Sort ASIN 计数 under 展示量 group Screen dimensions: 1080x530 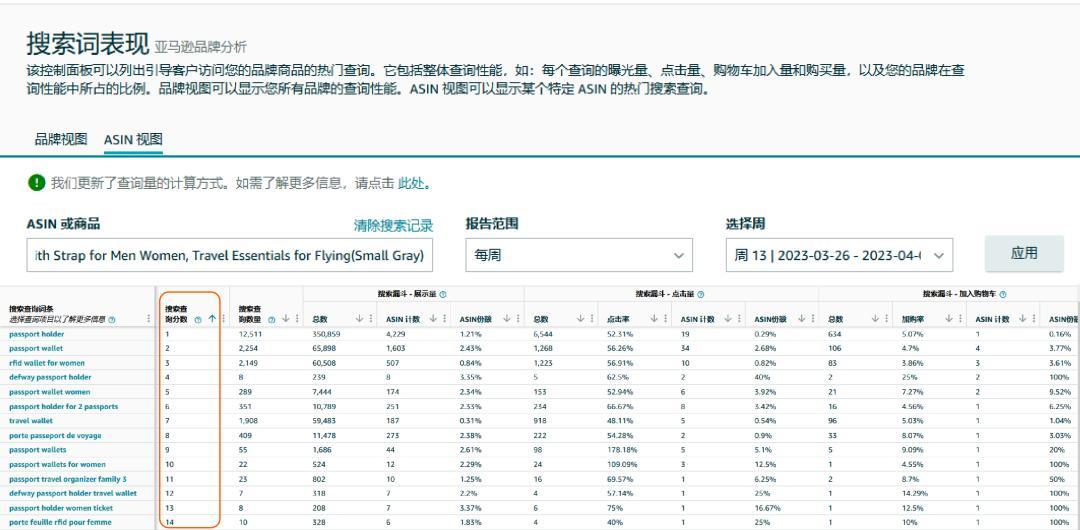point(433,318)
